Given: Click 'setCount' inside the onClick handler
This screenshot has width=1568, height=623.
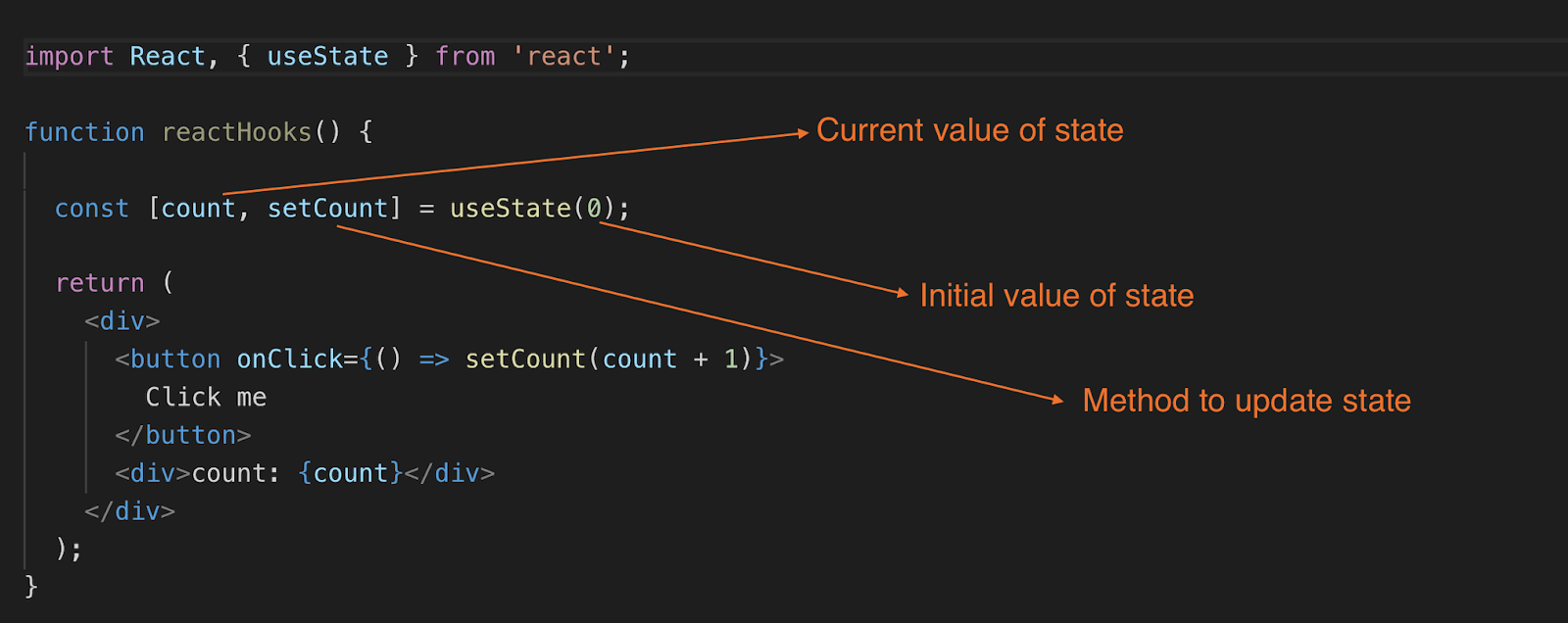Looking at the screenshot, I should pos(525,359).
